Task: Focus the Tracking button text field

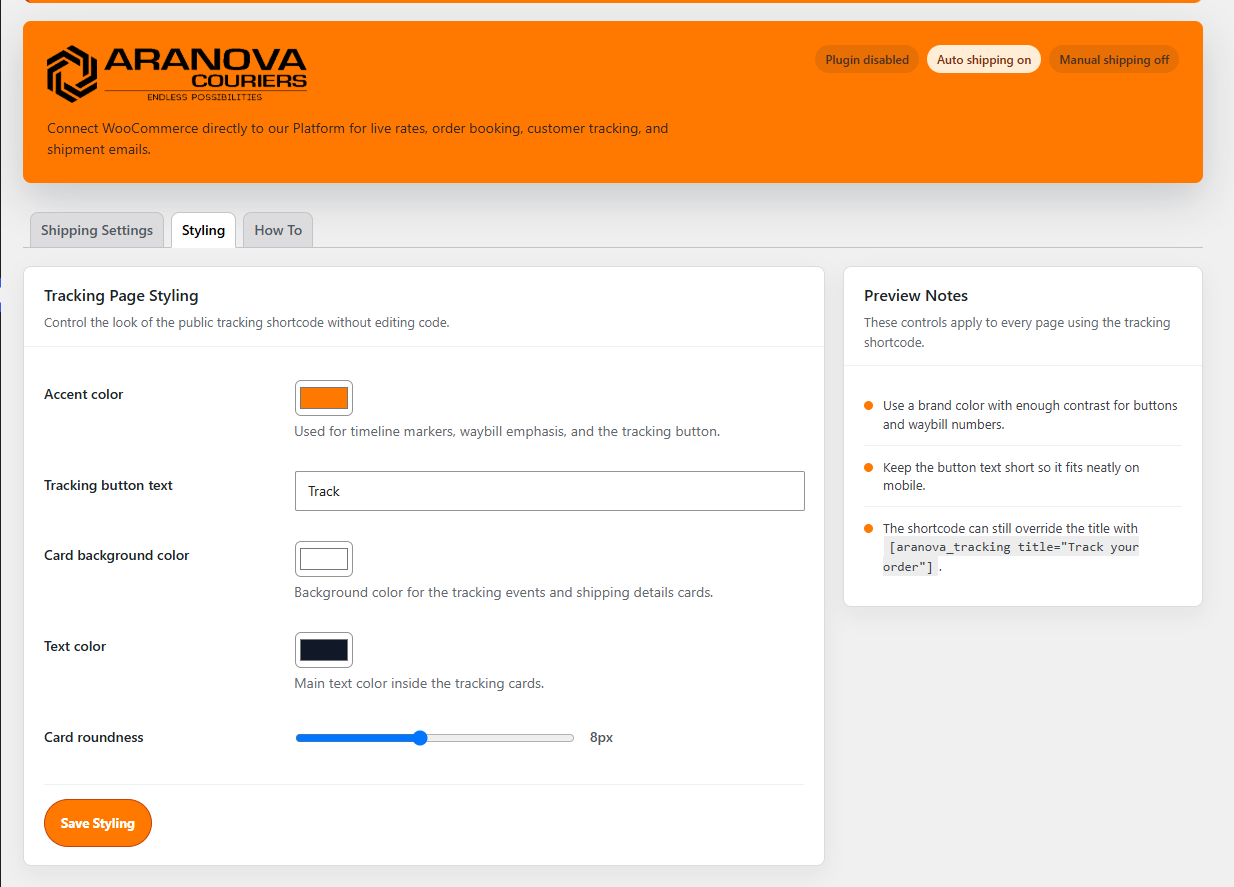Action: click(549, 491)
